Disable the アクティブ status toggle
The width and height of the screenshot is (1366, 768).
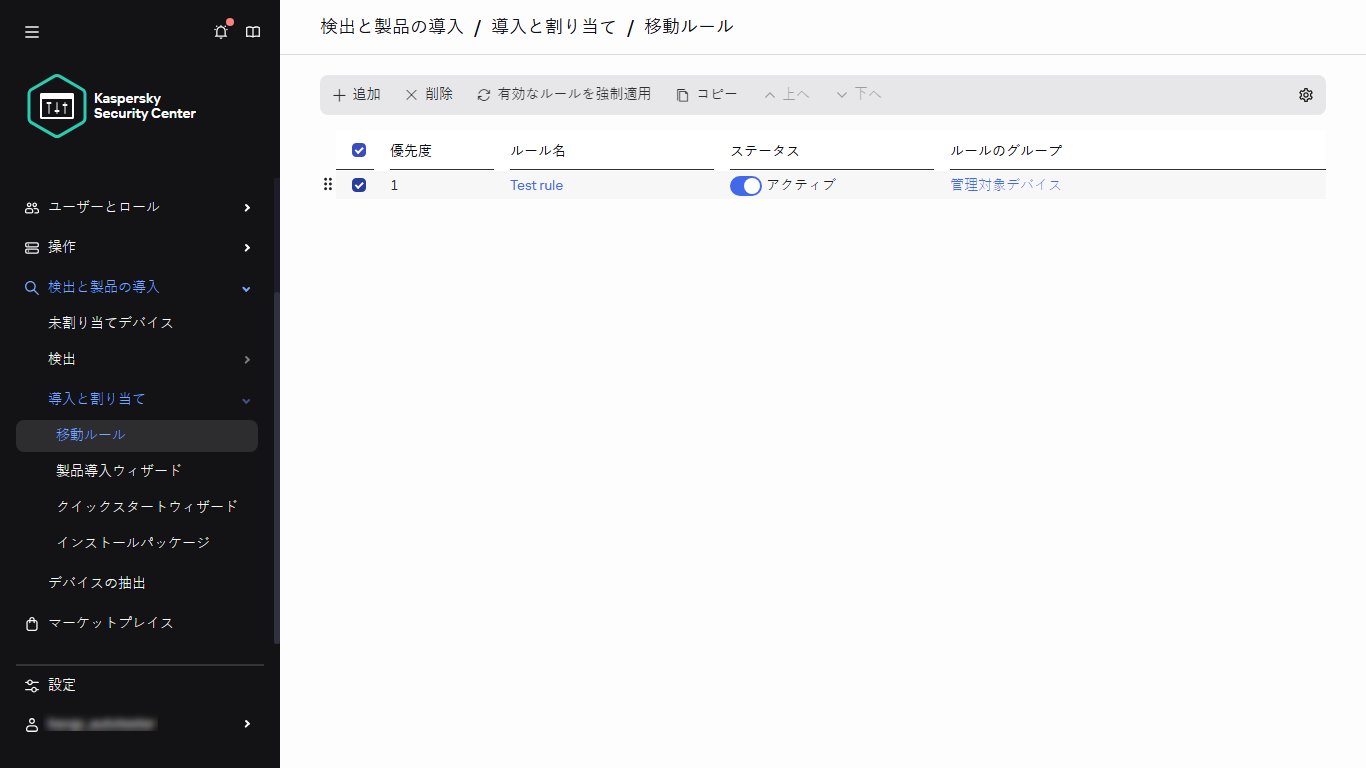(746, 185)
